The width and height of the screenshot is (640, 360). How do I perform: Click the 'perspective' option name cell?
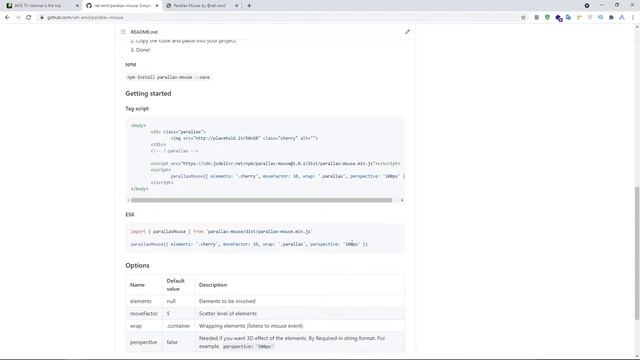pyautogui.click(x=144, y=342)
